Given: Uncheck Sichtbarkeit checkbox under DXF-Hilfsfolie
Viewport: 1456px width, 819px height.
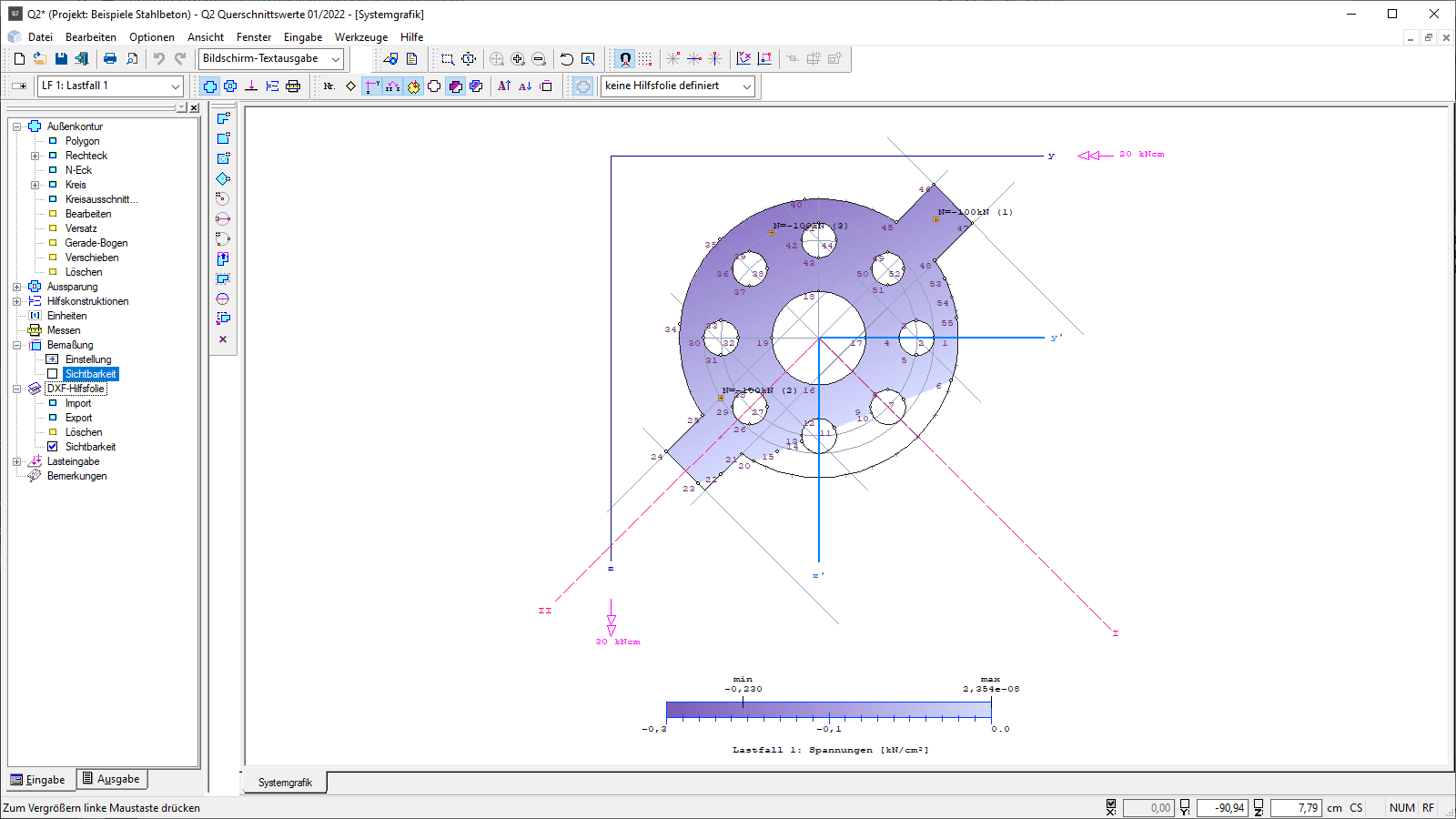Looking at the screenshot, I should [52, 447].
